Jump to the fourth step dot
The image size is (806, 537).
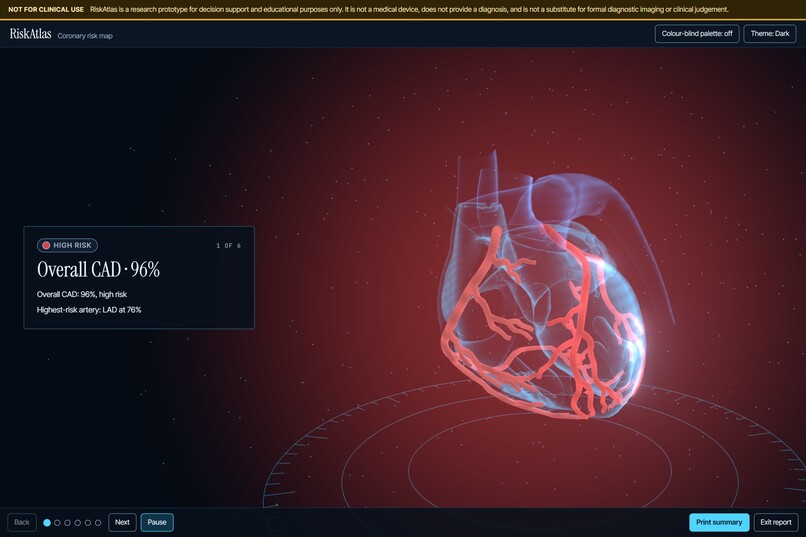coord(78,523)
